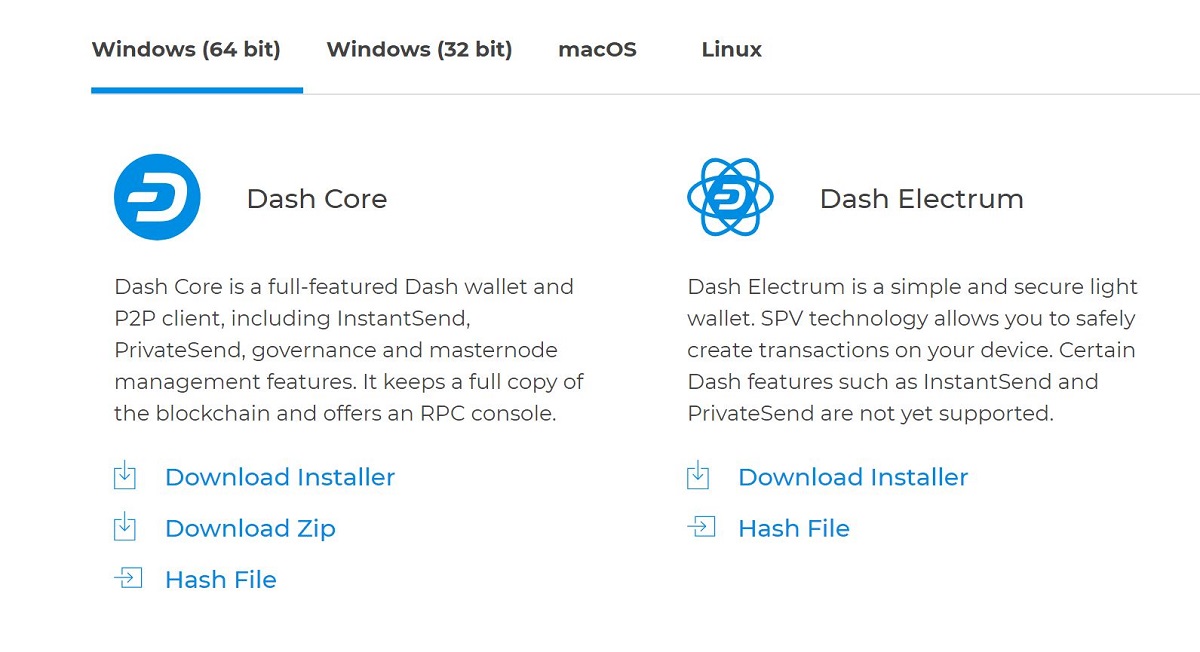Switch to the Linux tab
Image resolution: width=1200 pixels, height=652 pixels.
click(732, 49)
